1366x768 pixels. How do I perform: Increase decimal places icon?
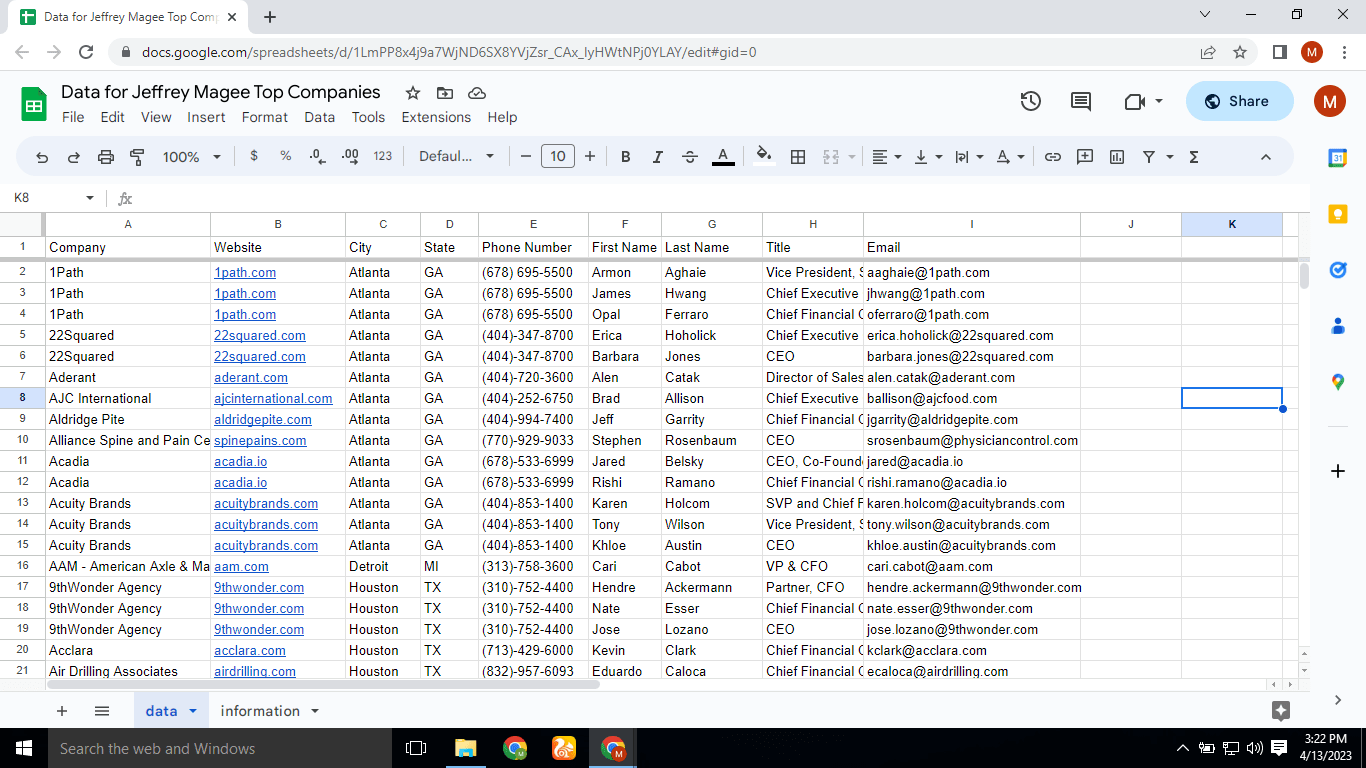[x=350, y=156]
